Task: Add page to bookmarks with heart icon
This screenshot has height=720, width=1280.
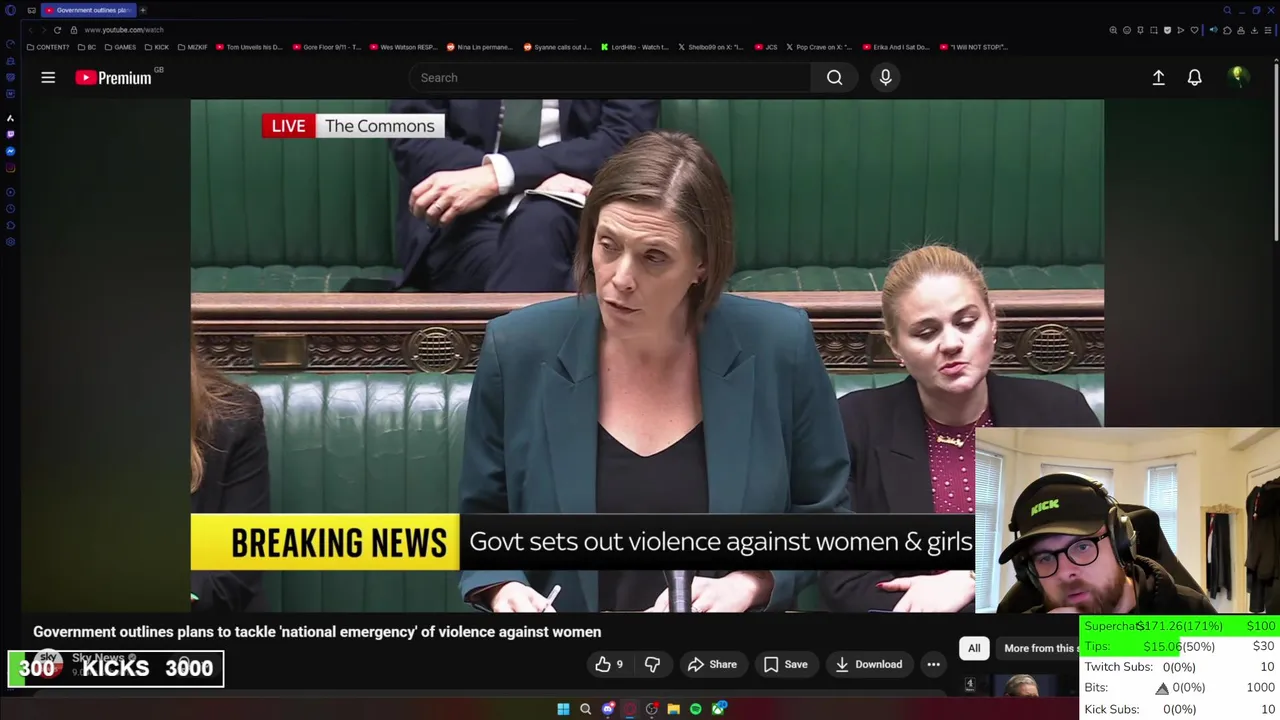Action: pyautogui.click(x=1194, y=30)
